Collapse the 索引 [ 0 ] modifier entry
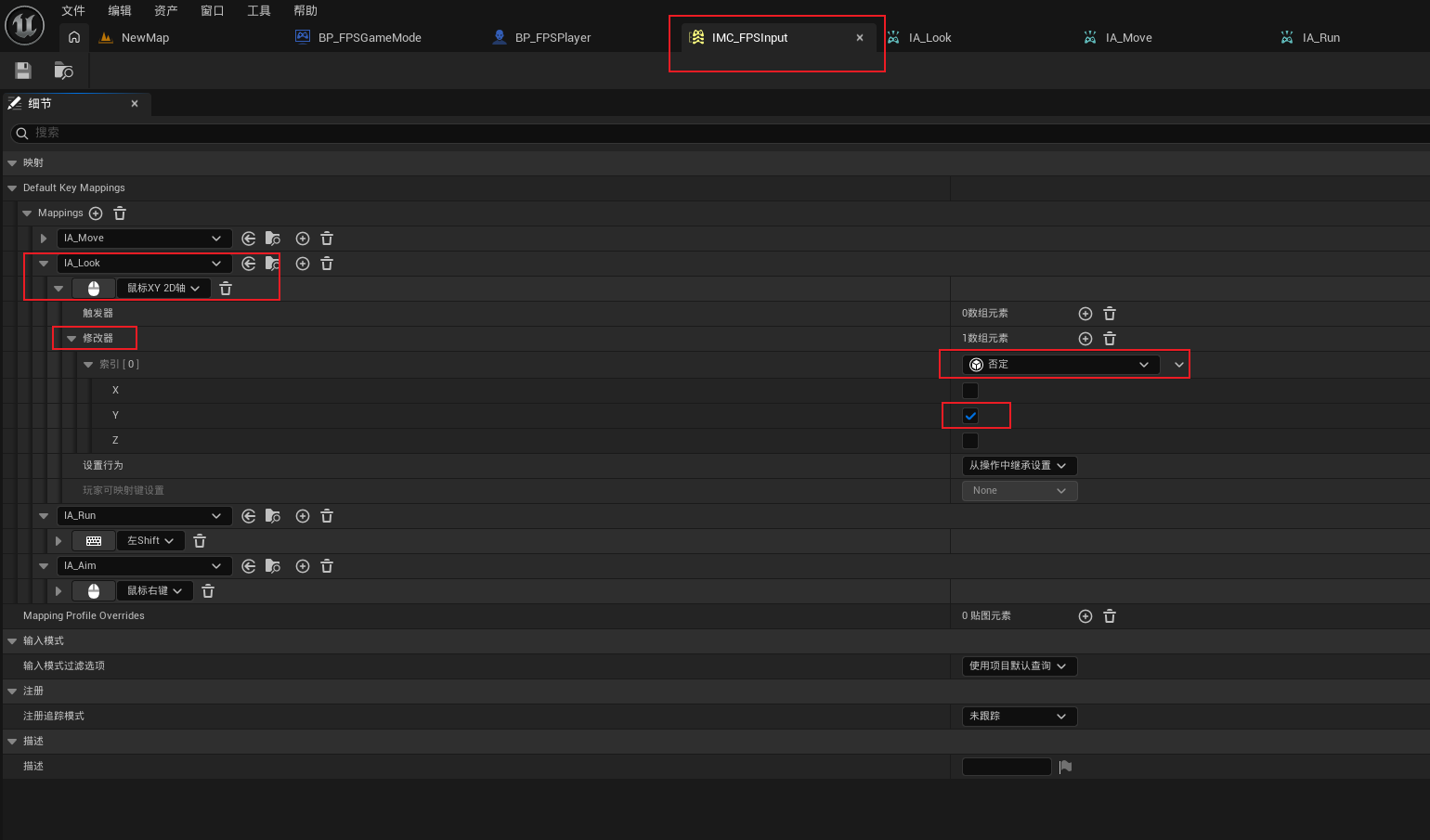Image resolution: width=1430 pixels, height=840 pixels. (x=88, y=365)
